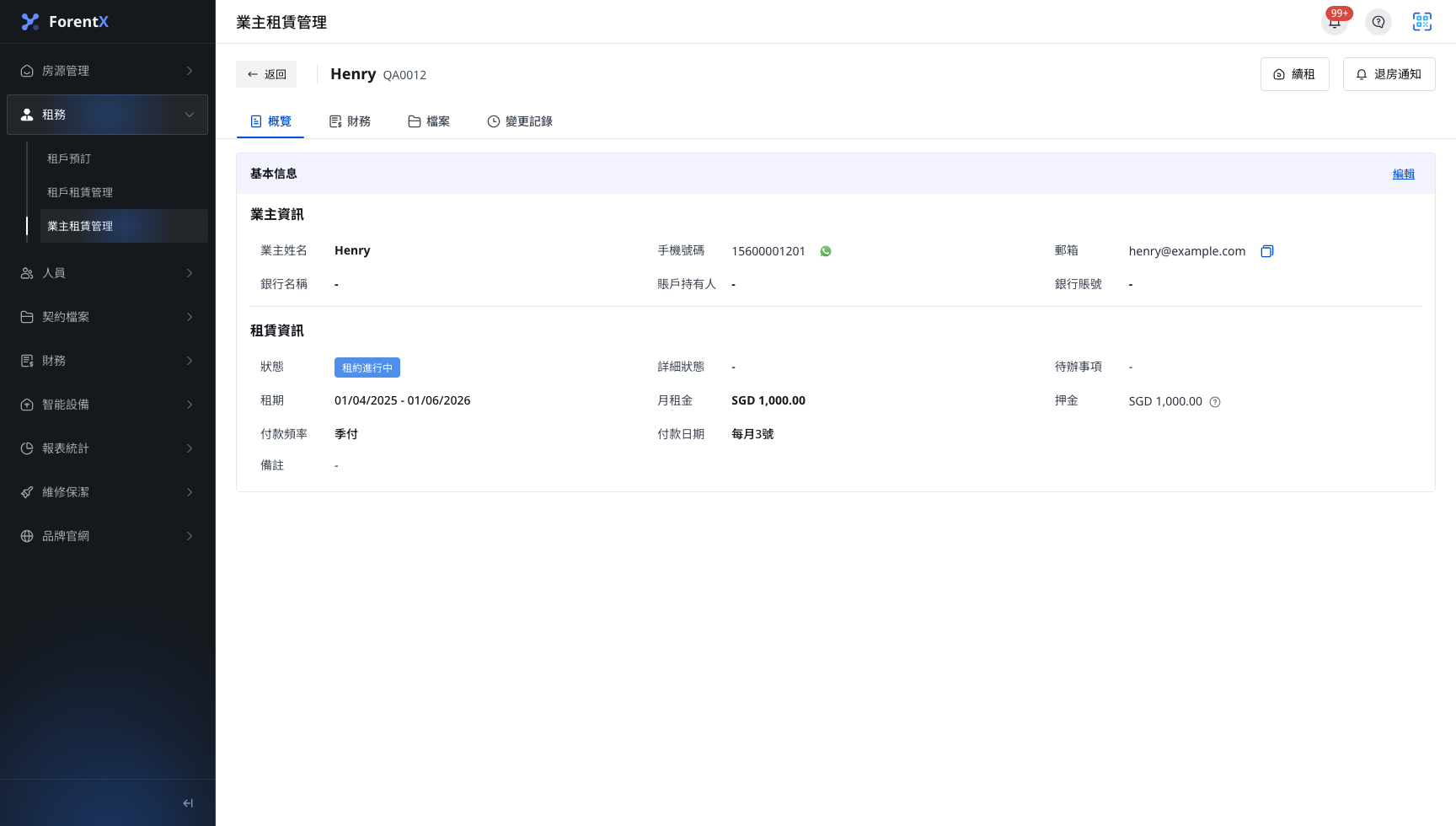Image resolution: width=1456 pixels, height=826 pixels.
Task: Click the QR code scan icon
Action: [x=1422, y=22]
